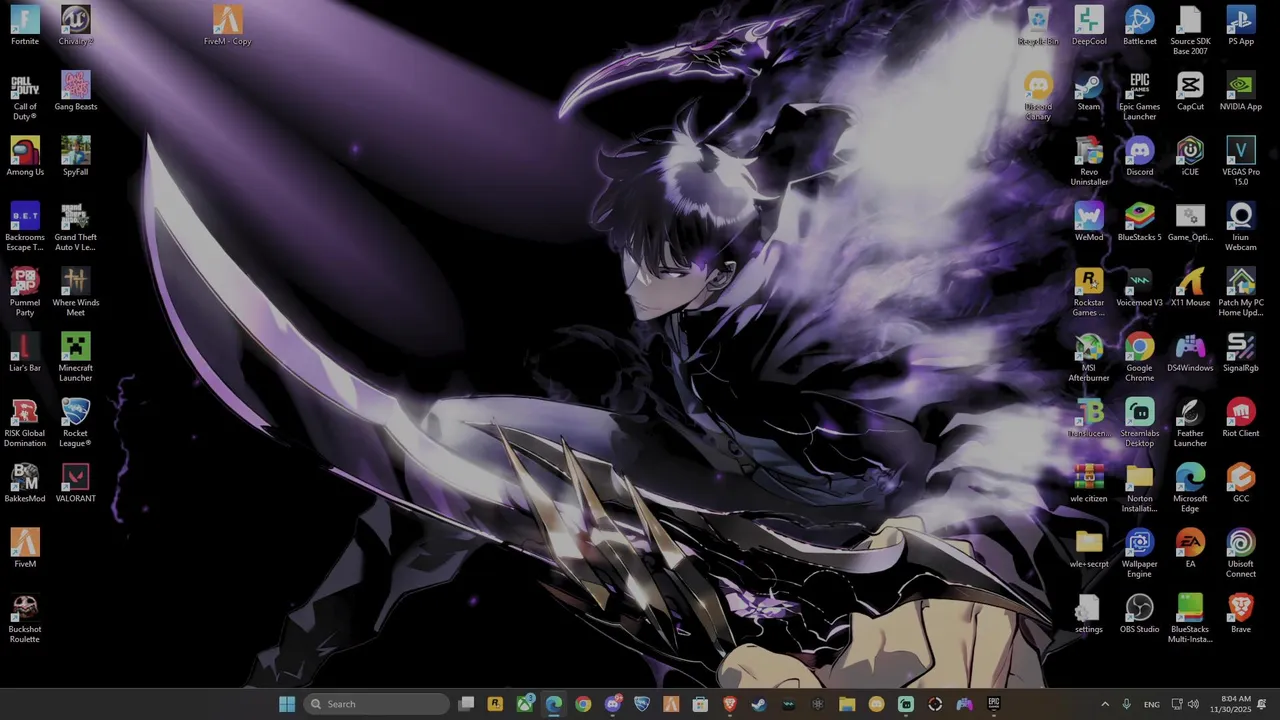The height and width of the screenshot is (720, 1280).
Task: Select the Discord desktop shortcut
Action: coord(1140,157)
